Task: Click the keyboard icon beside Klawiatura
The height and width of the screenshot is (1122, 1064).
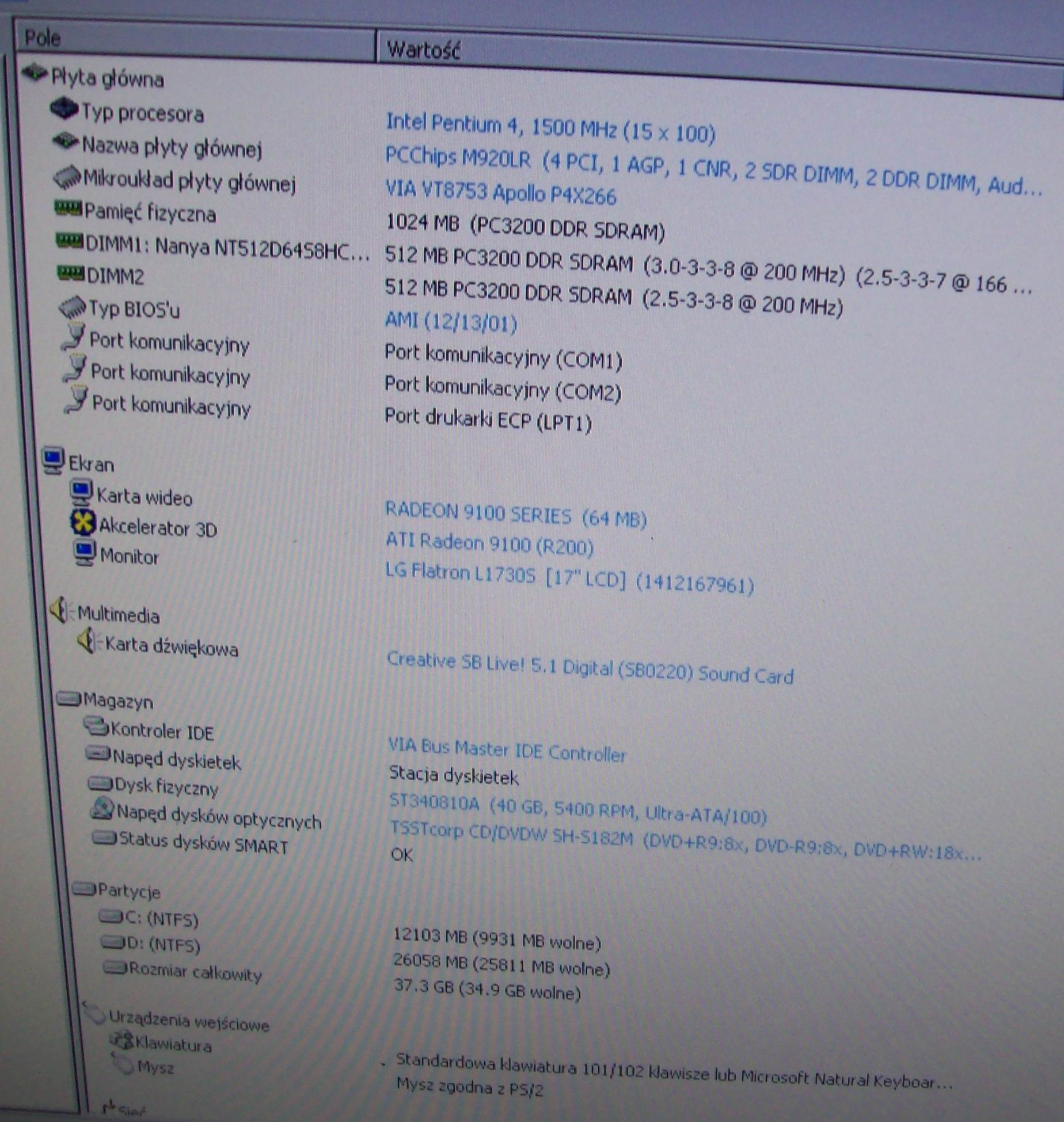Action: pos(121,1040)
